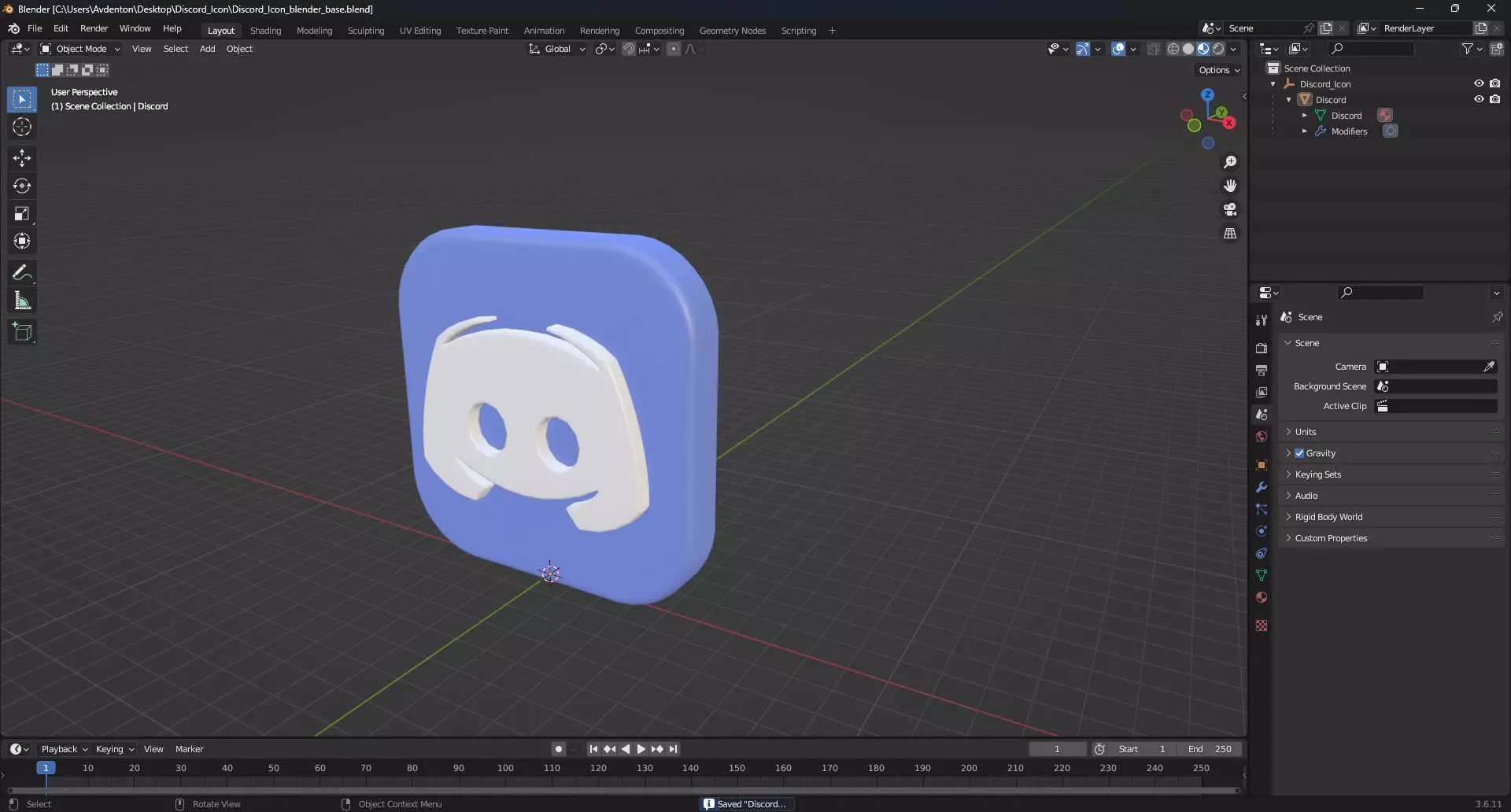Open the Object properties tab
Image resolution: width=1511 pixels, height=812 pixels.
(x=1262, y=465)
